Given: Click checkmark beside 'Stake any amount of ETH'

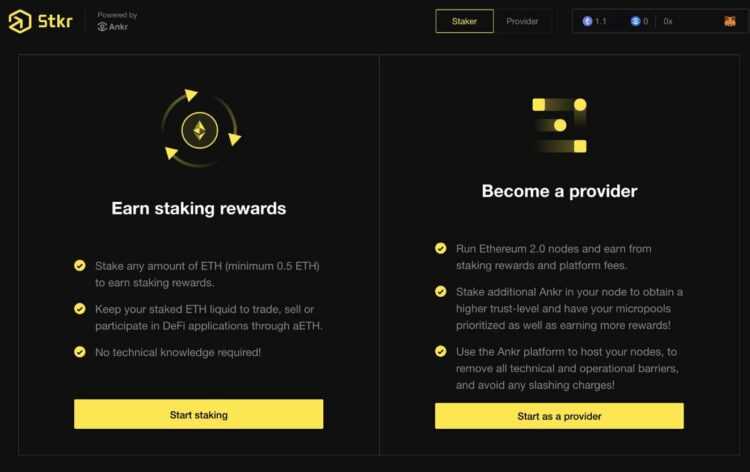Looking at the screenshot, I should click(x=80, y=266).
